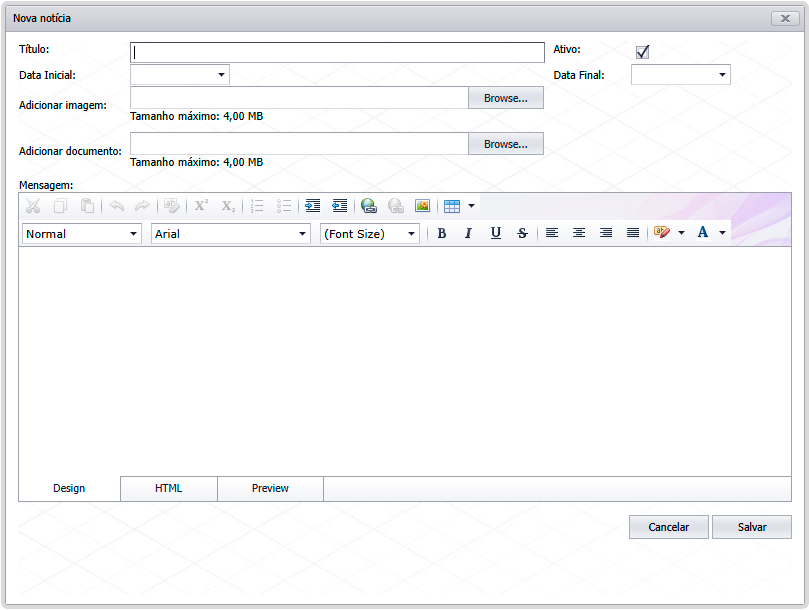Screen dimensions: 809x610
Task: Expand the highlight color dropdown arrow
Action: [x=681, y=233]
